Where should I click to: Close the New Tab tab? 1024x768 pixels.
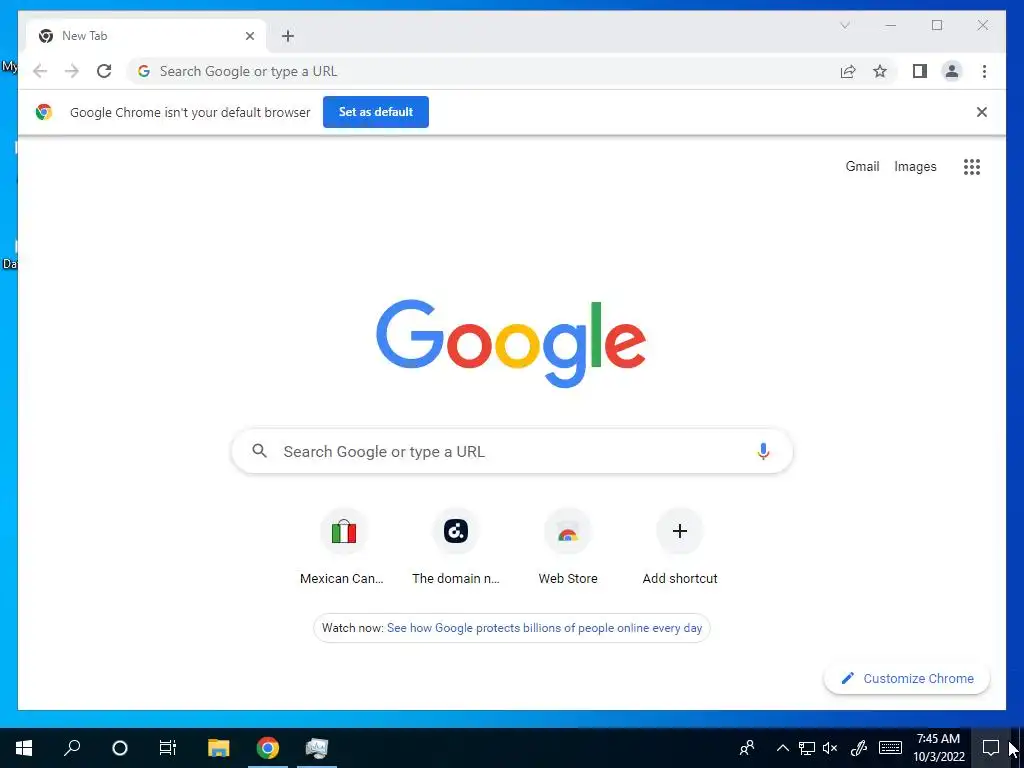[x=249, y=36]
